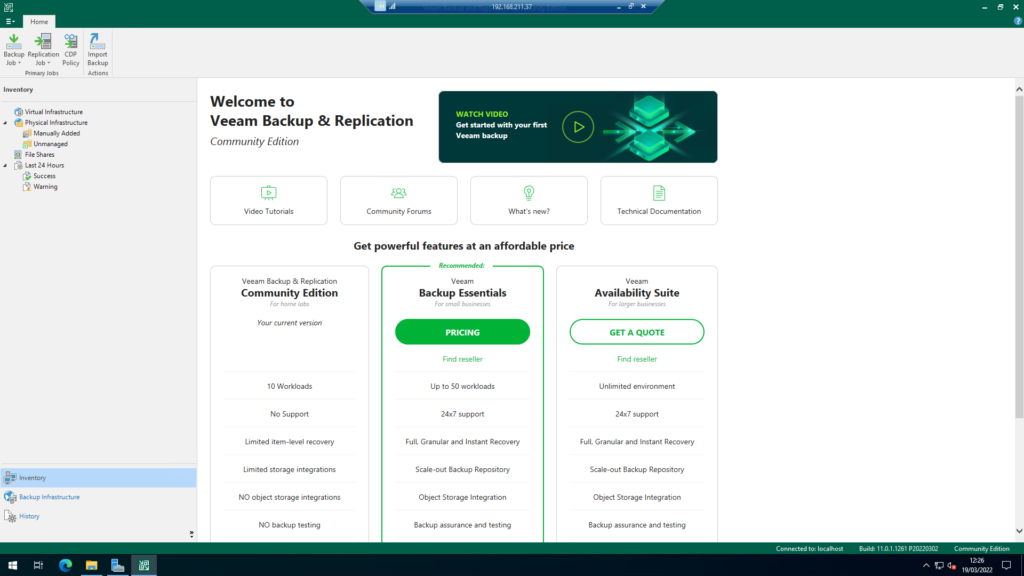Launch Microsoft Edge from the taskbar
Image resolution: width=1024 pixels, height=576 pixels.
pos(65,566)
